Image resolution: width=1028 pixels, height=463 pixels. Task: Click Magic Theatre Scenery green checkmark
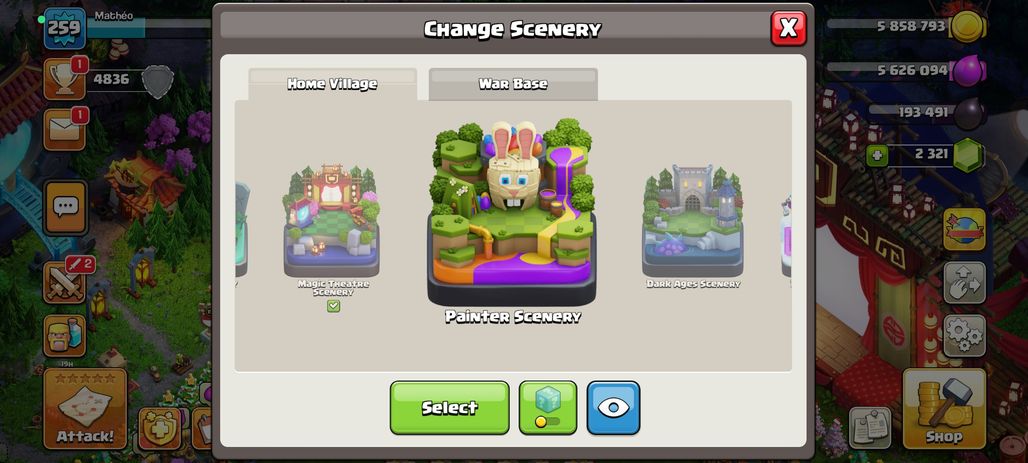(333, 306)
